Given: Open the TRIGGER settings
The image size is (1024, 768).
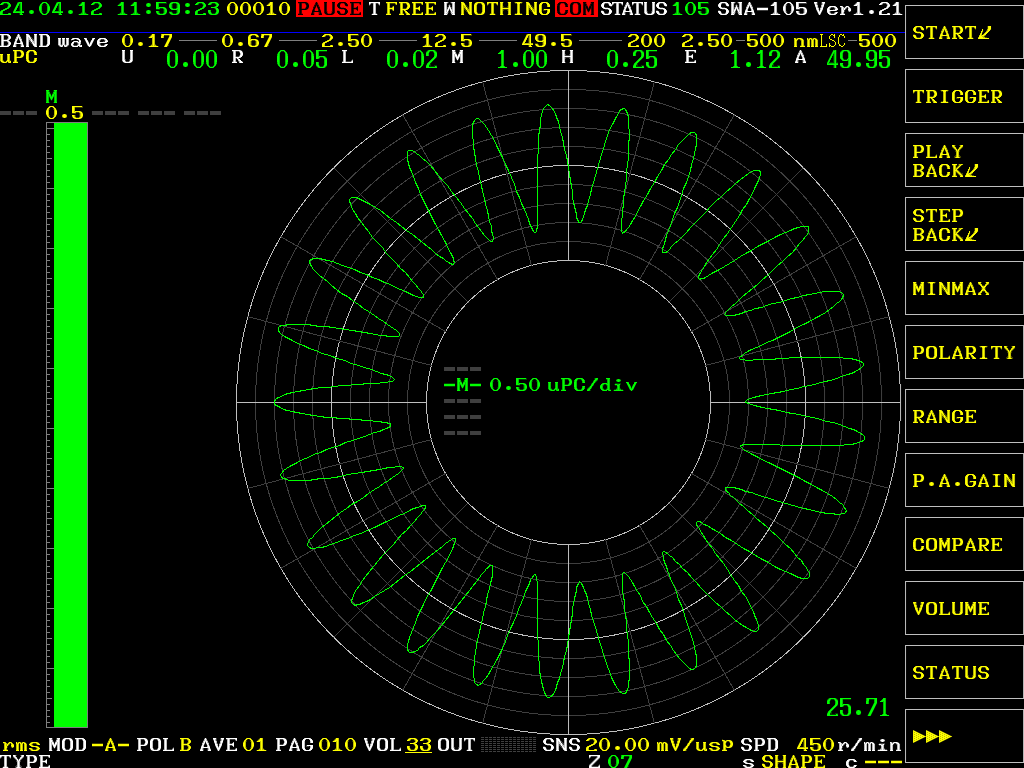Looking at the screenshot, I should pos(964,97).
